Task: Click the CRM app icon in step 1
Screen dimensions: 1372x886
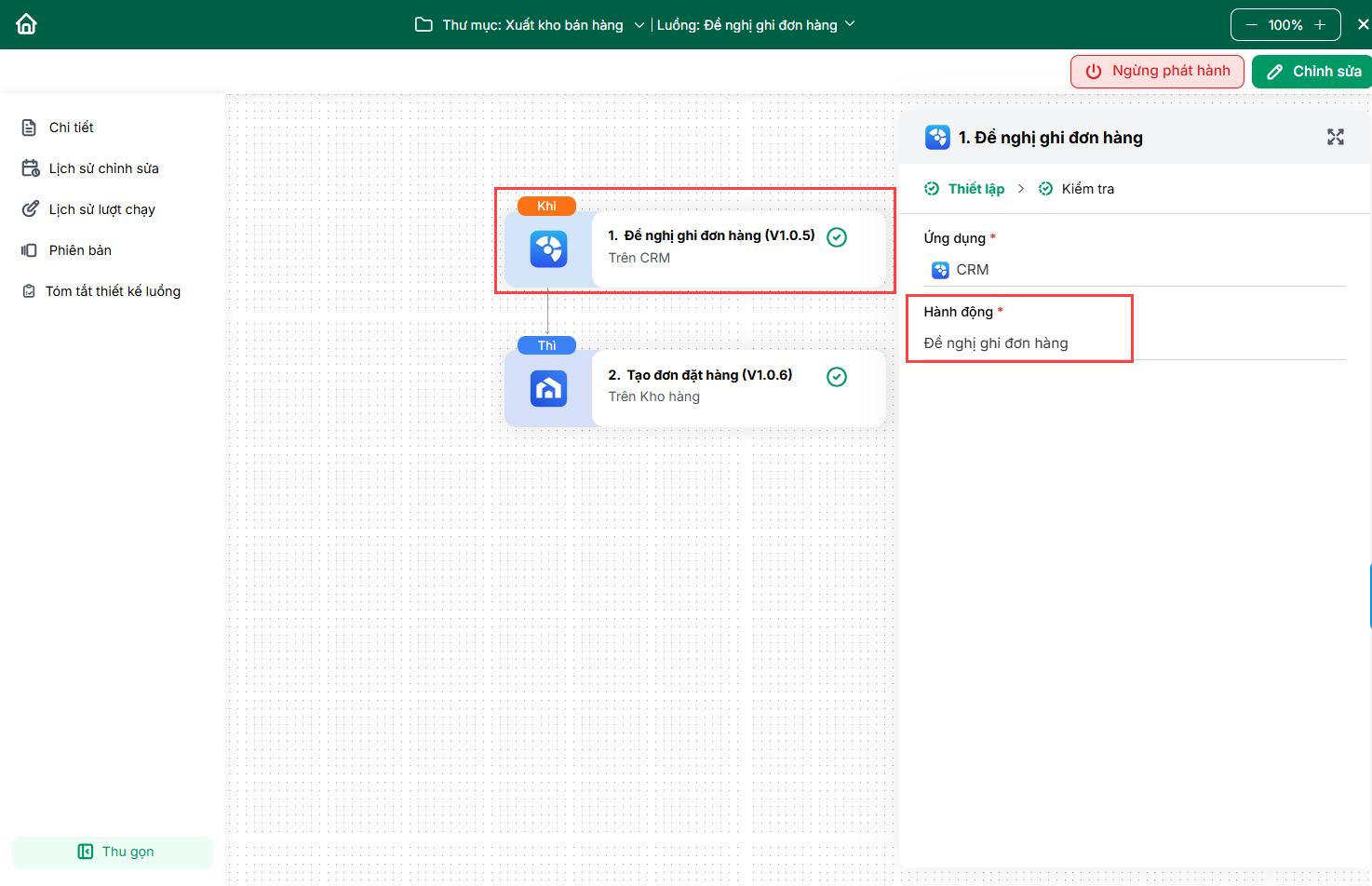Action: [548, 249]
